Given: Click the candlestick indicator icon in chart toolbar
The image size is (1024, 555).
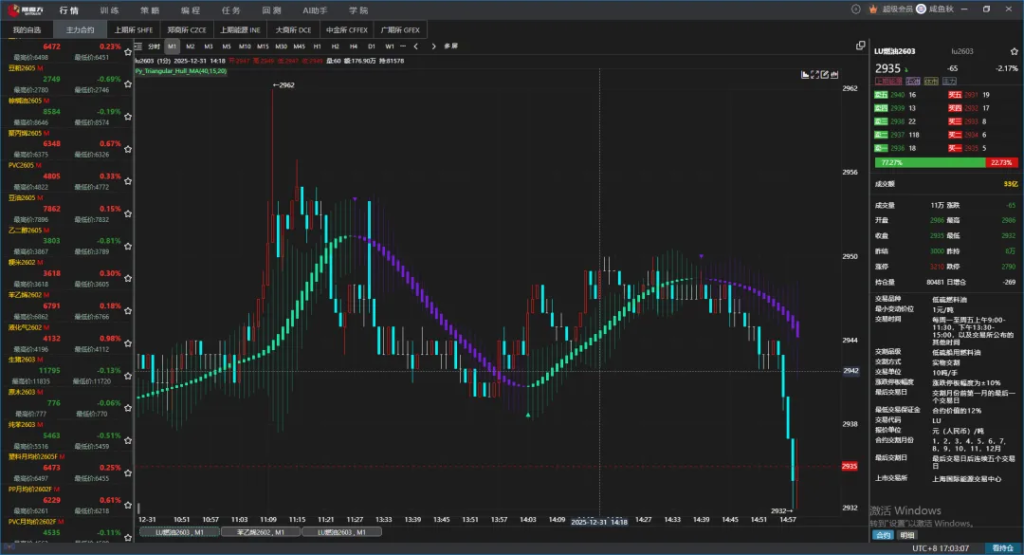Looking at the screenshot, I should [835, 74].
